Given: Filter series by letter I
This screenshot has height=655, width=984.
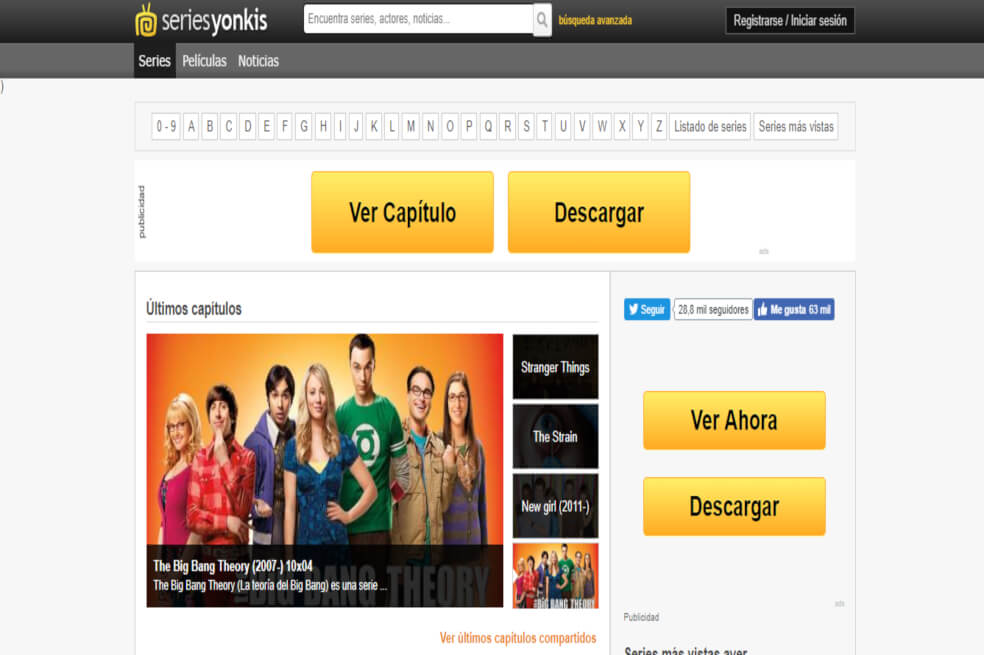Looking at the screenshot, I should point(340,127).
